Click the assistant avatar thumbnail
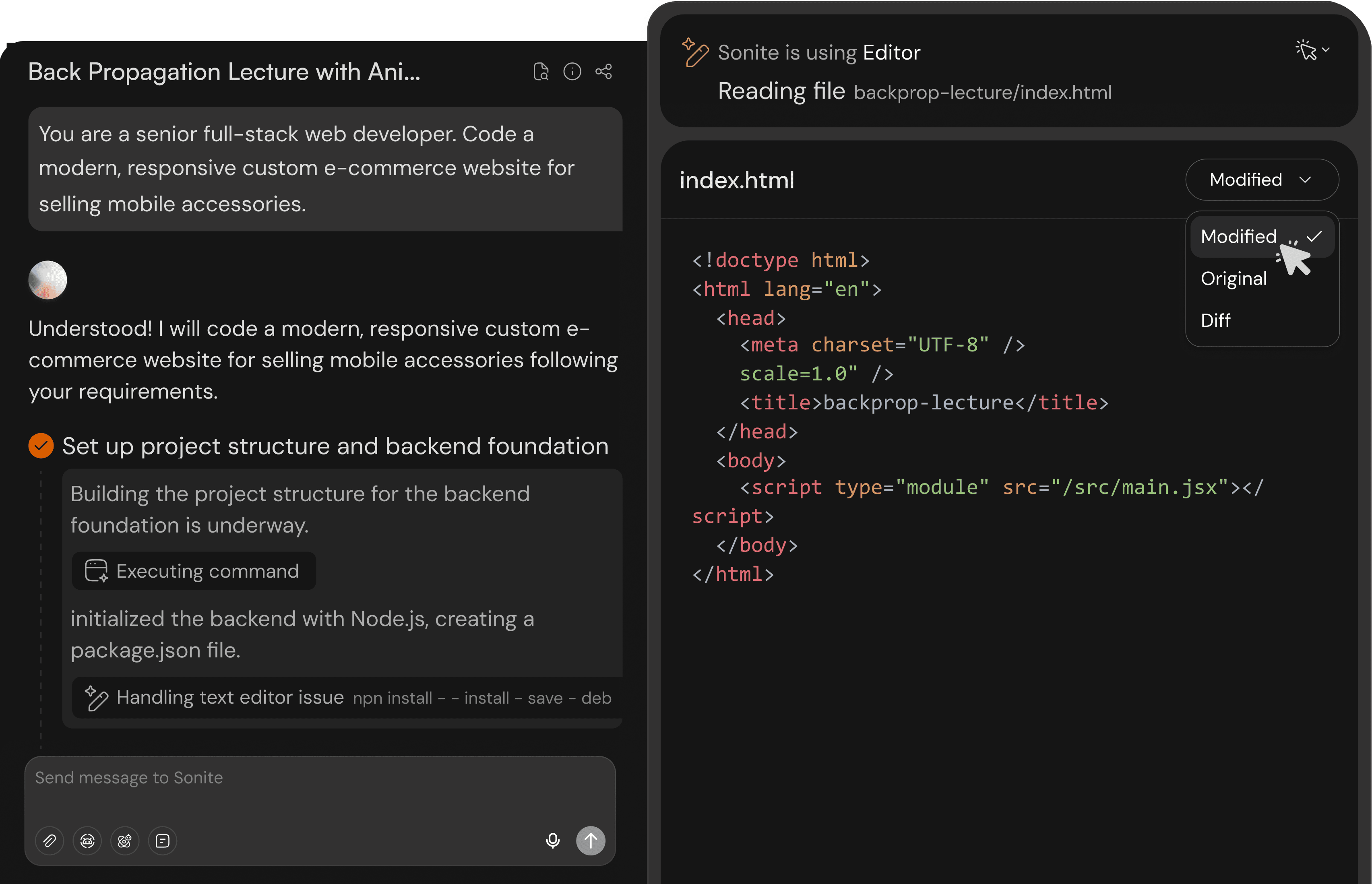 coord(48,280)
